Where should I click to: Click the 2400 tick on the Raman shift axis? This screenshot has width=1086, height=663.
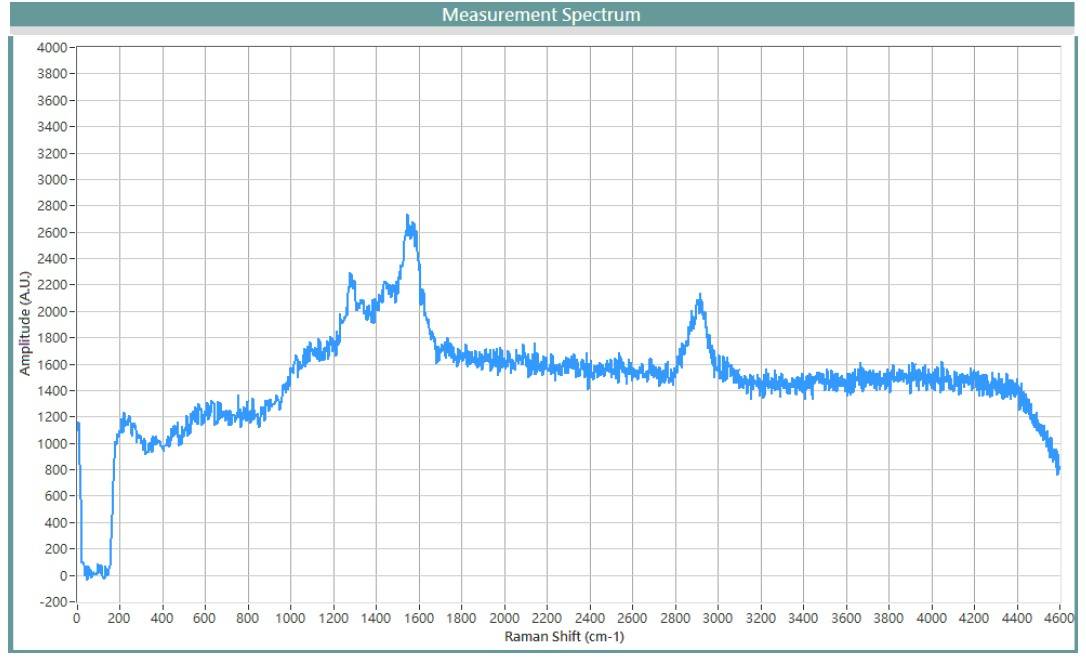(590, 618)
